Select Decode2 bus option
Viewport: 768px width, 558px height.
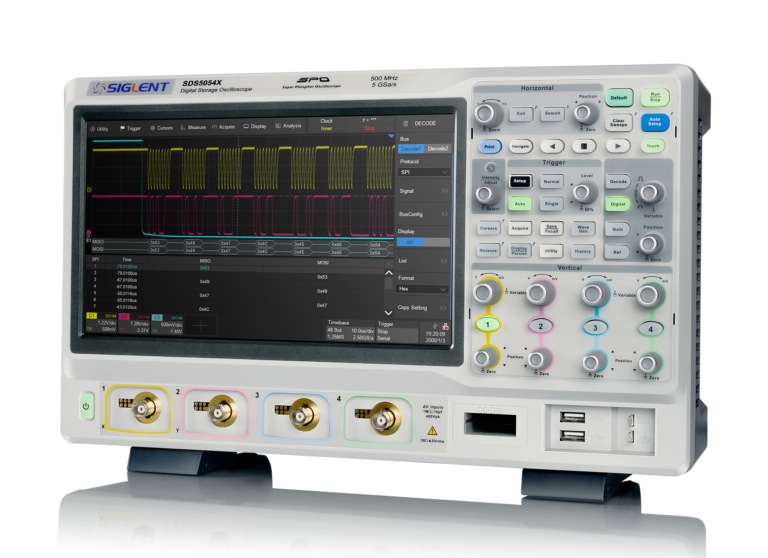click(x=438, y=149)
